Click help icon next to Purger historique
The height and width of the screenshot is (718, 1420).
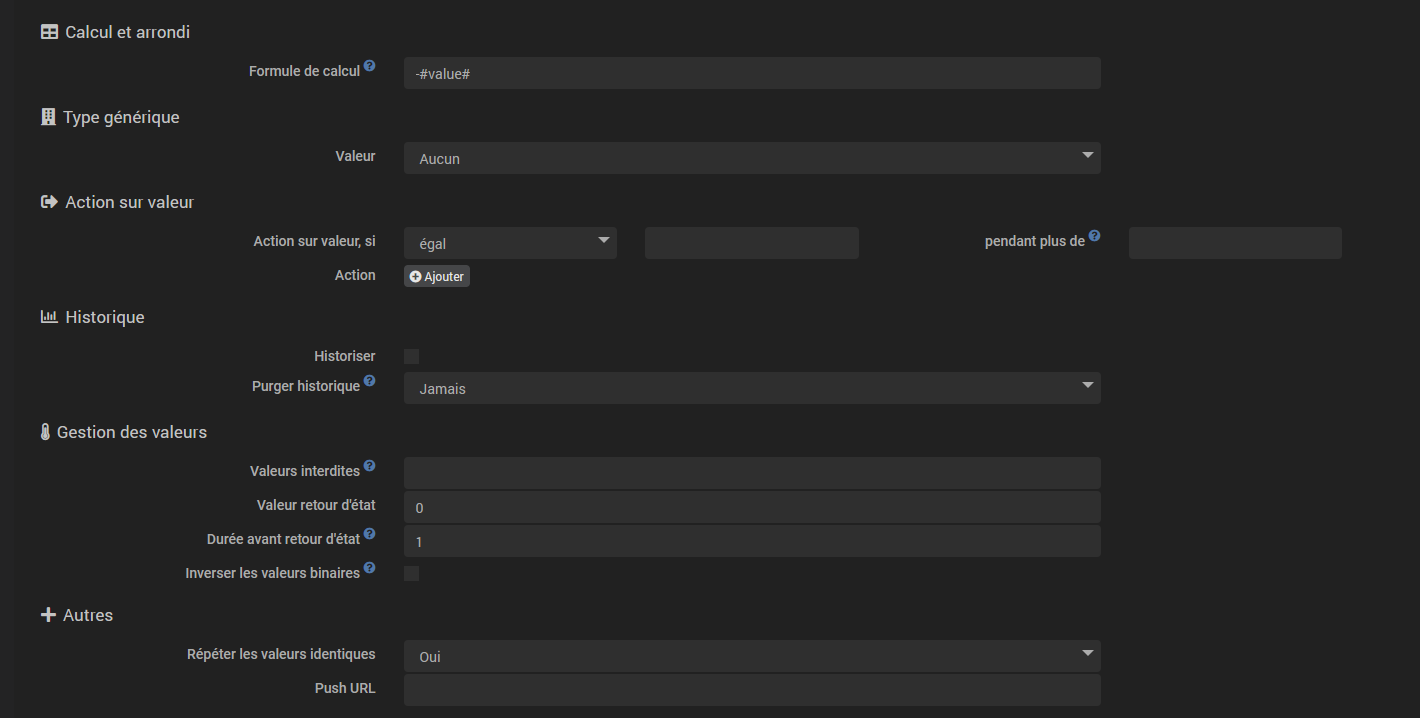tap(370, 381)
